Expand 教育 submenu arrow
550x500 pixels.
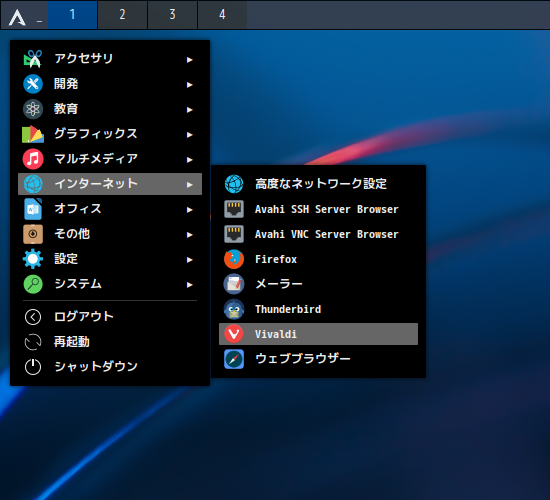click(189, 110)
